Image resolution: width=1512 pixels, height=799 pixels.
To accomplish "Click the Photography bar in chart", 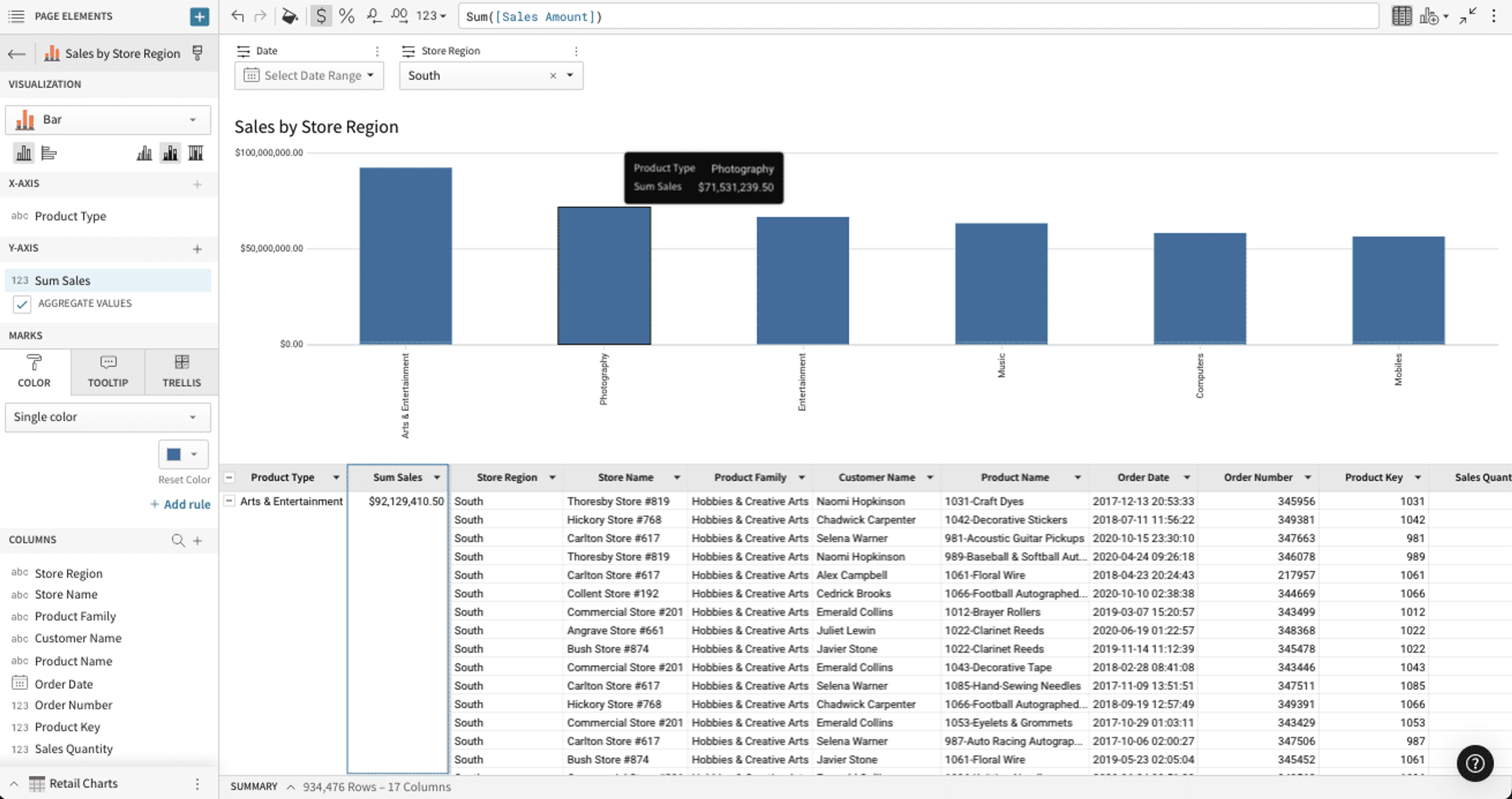I will click(x=604, y=276).
